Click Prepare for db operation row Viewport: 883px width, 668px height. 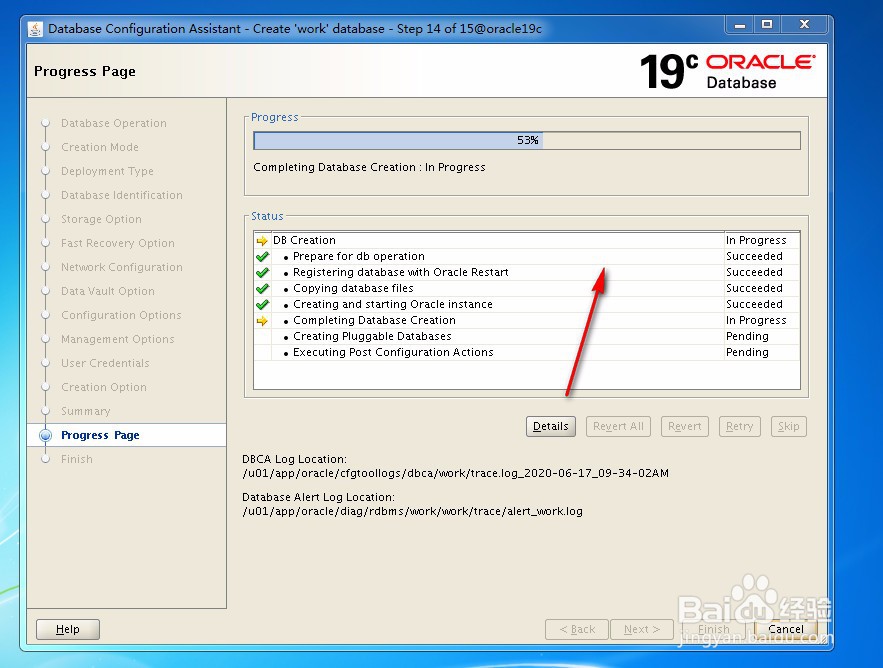coord(527,256)
